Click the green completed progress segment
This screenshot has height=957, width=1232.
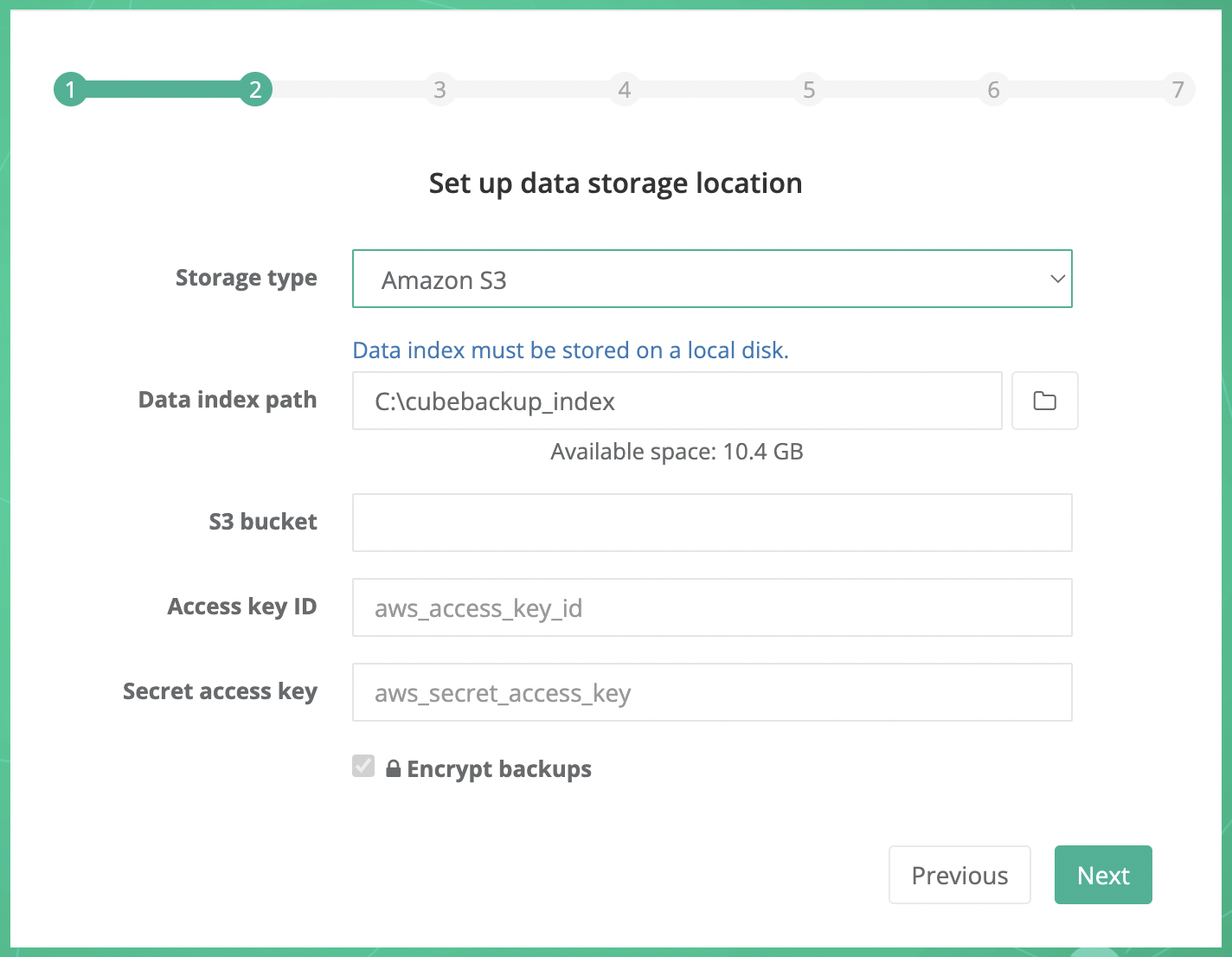tap(160, 89)
